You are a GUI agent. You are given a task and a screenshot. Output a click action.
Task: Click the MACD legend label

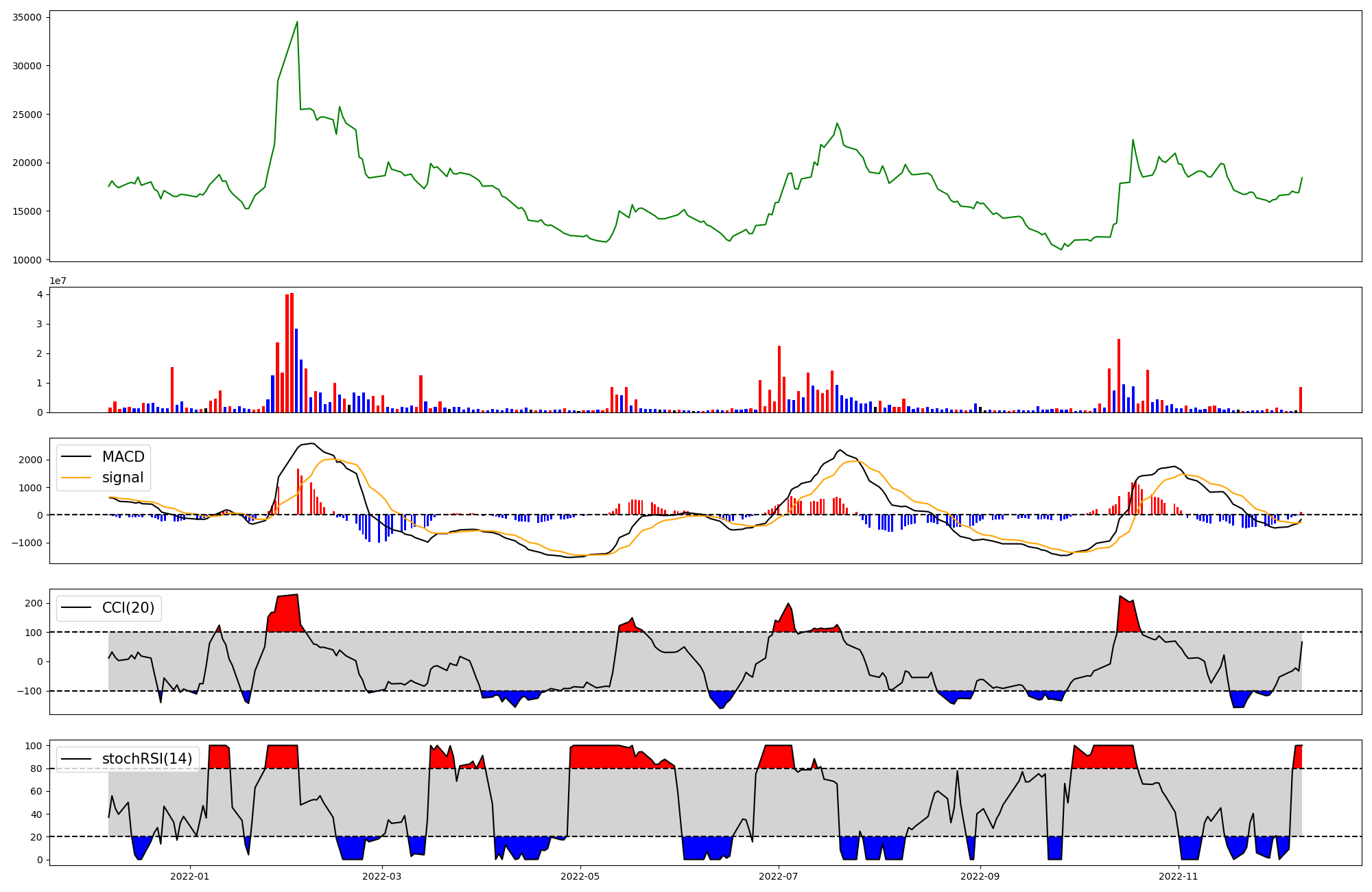pos(123,457)
